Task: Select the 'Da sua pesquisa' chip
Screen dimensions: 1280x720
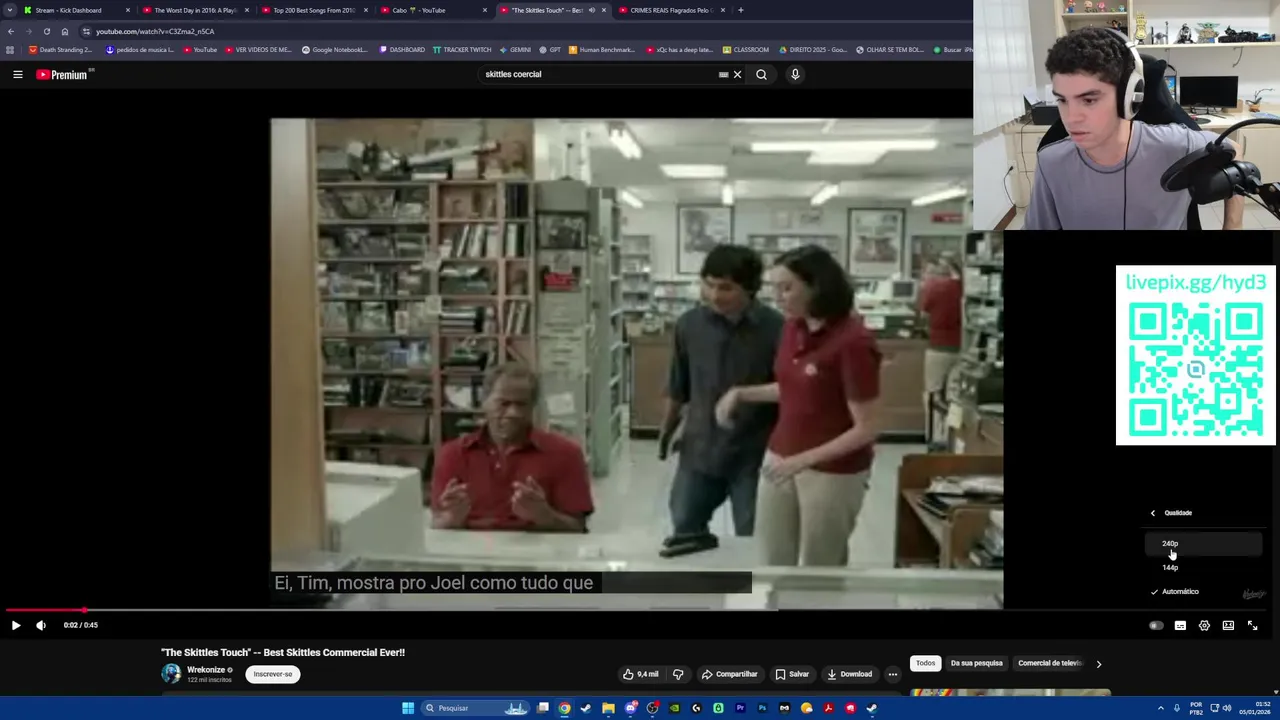Action: click(x=976, y=663)
